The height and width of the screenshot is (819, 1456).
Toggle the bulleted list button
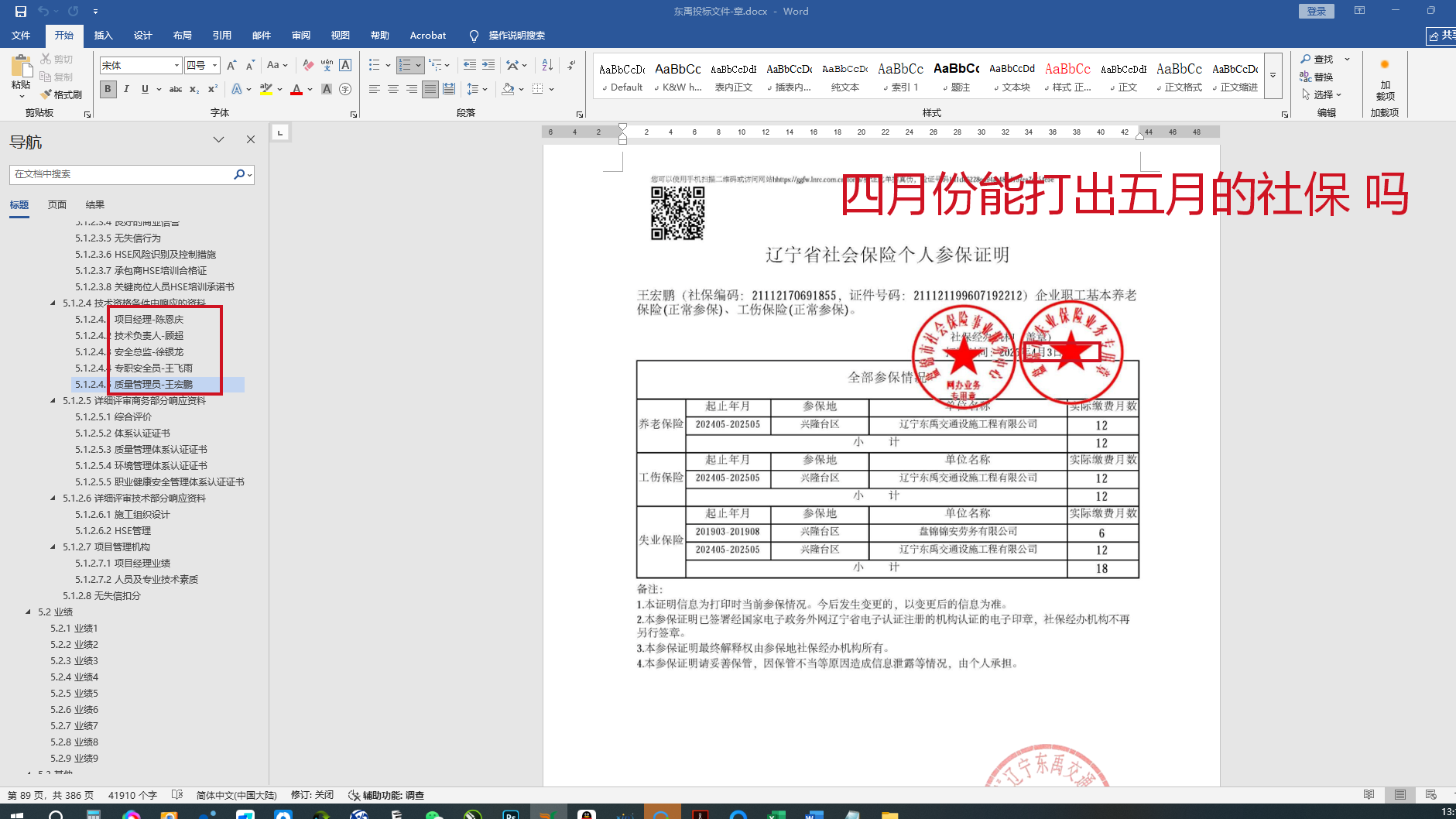(375, 66)
